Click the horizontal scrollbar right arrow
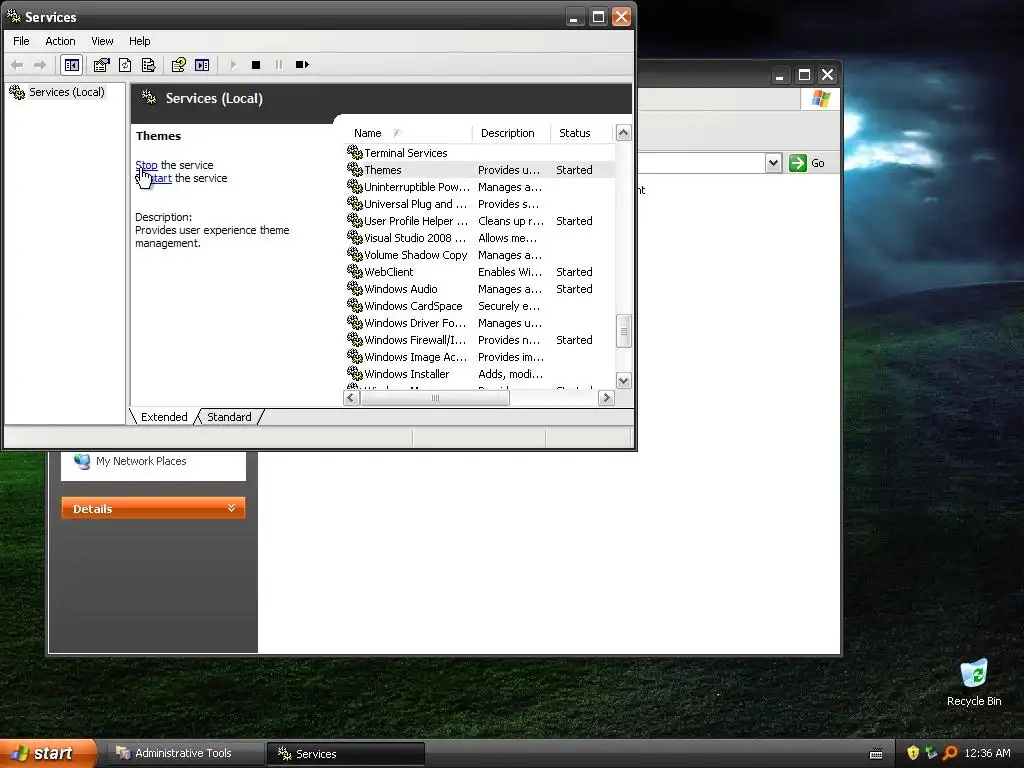Screen dimensions: 1024x768 [x=606, y=397]
